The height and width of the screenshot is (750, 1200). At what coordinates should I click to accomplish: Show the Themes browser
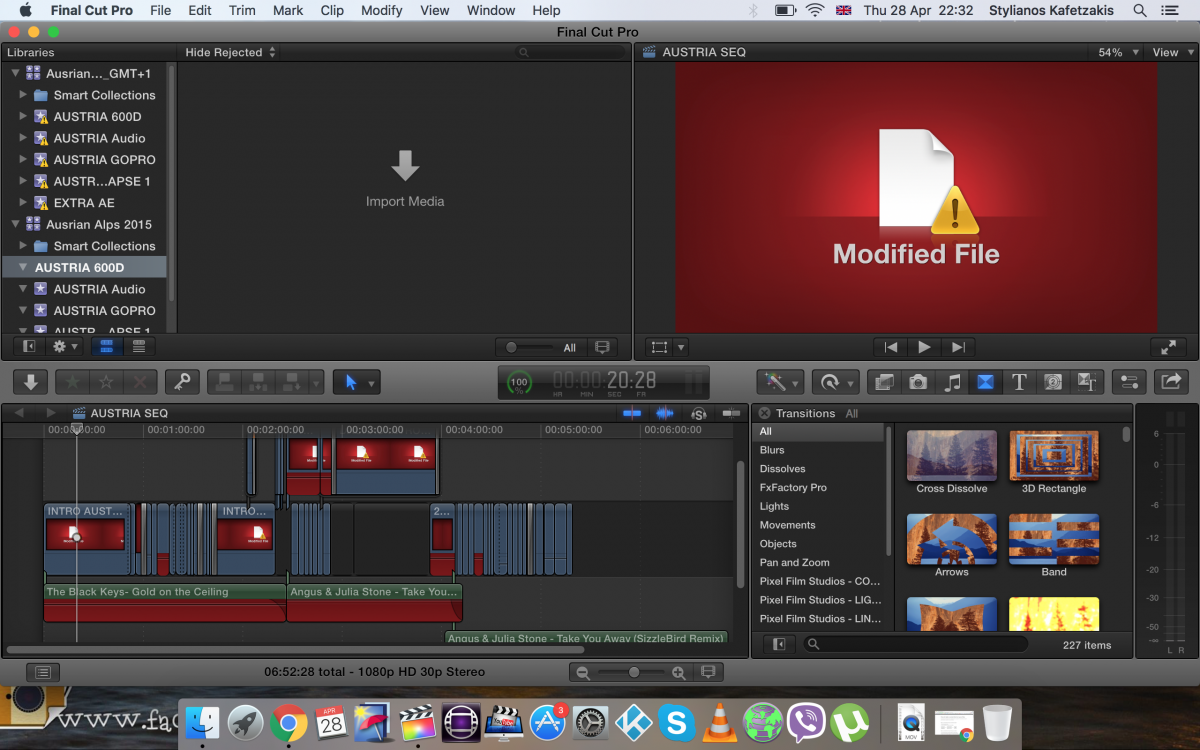coord(1086,381)
